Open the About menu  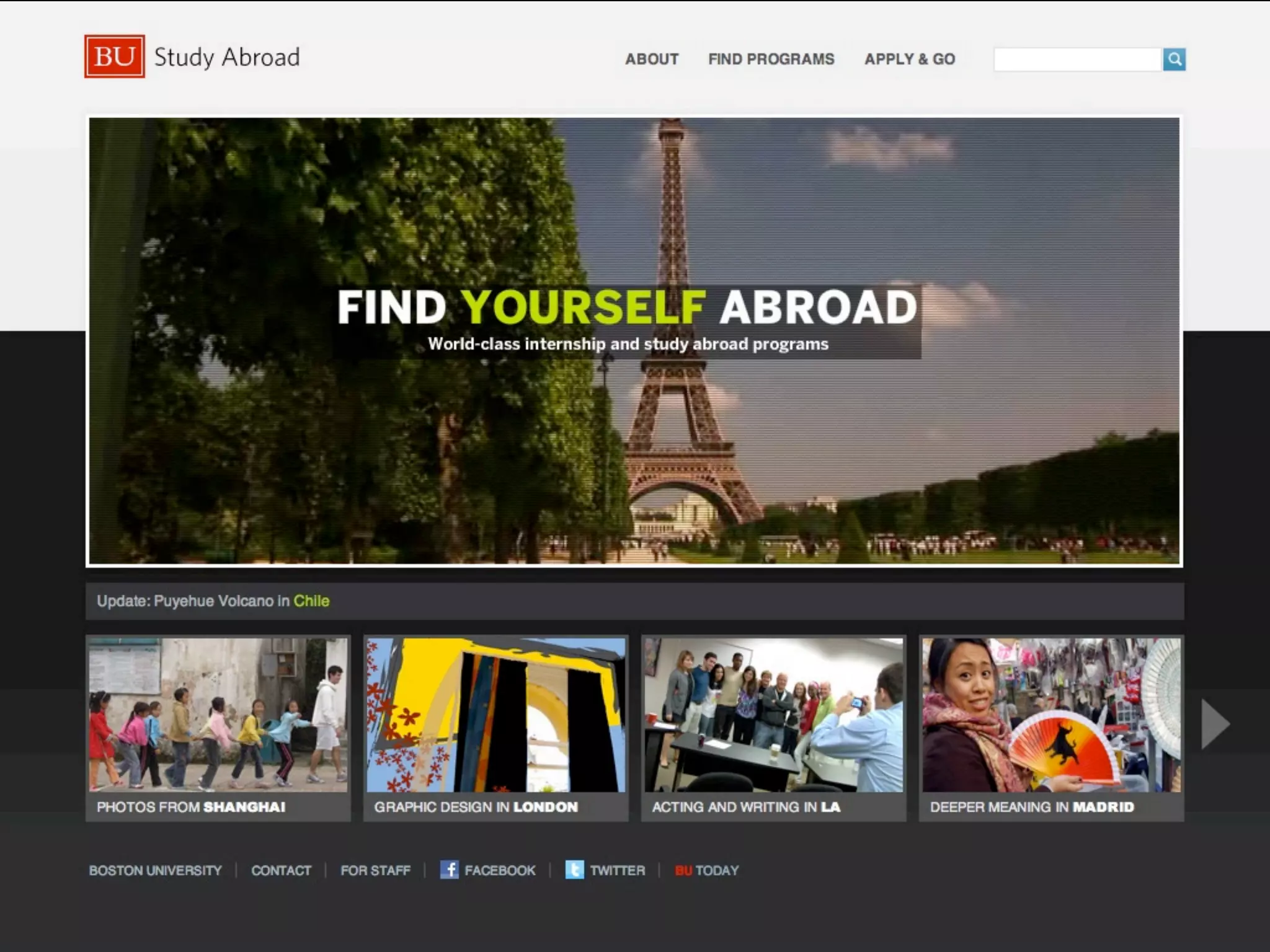[651, 59]
